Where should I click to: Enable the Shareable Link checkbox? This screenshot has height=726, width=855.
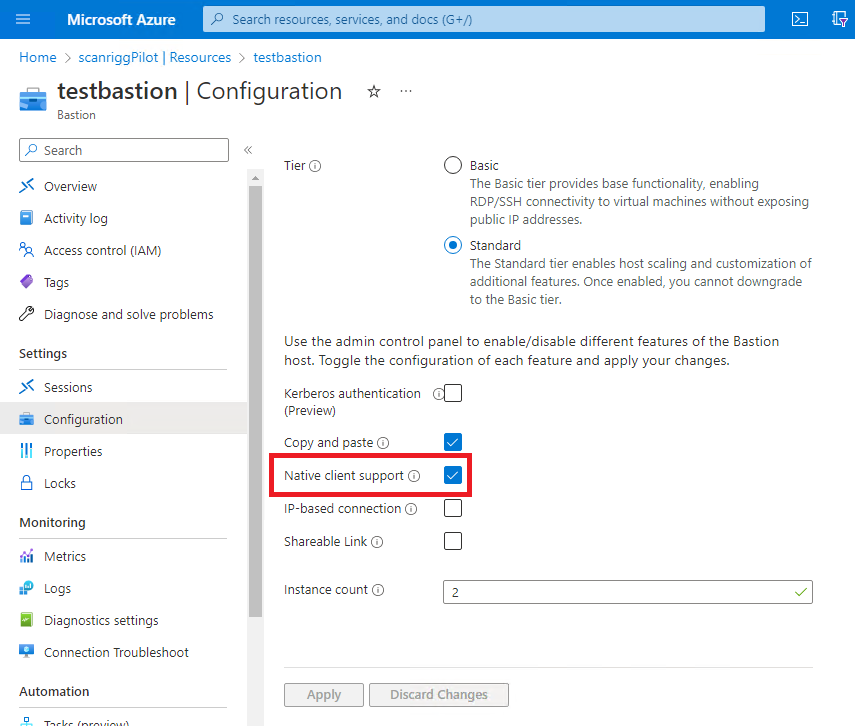(453, 541)
